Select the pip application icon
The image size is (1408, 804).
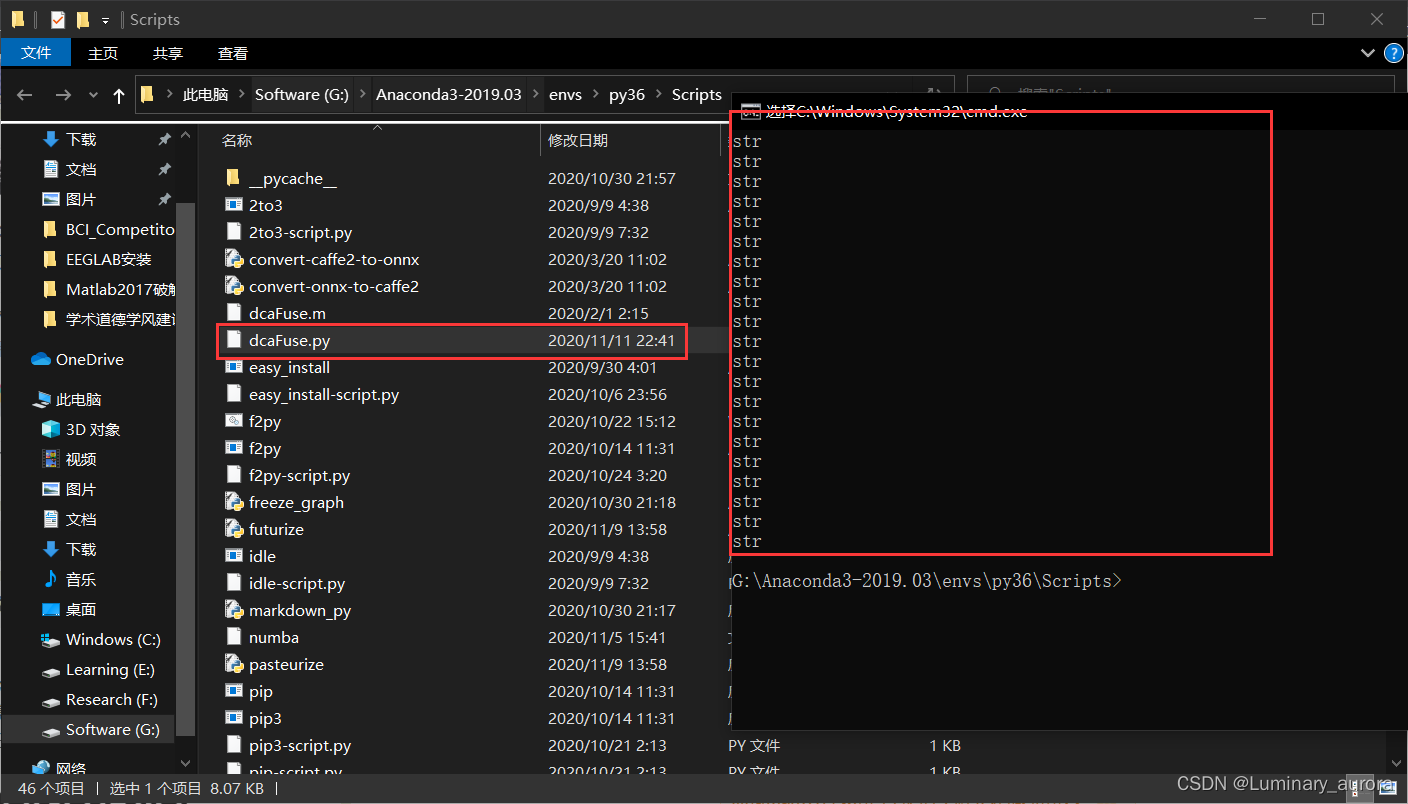point(233,692)
